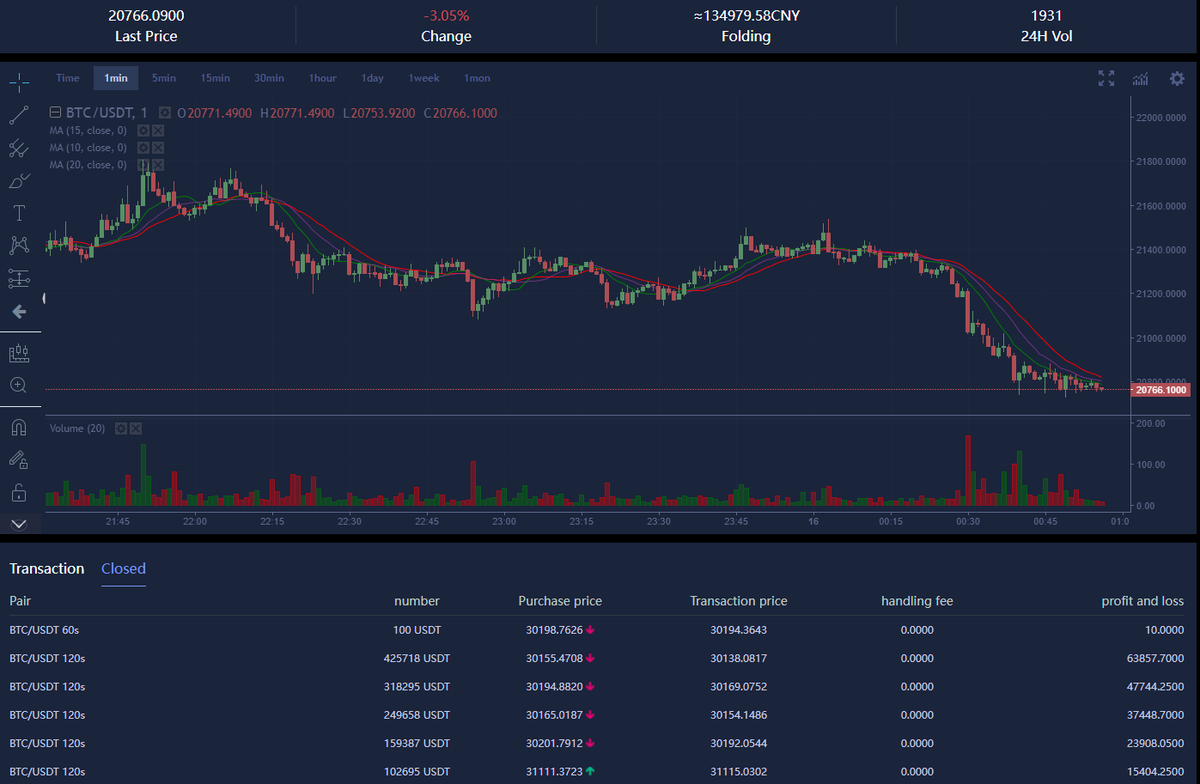This screenshot has width=1200, height=784.
Task: Click the 23:00 time axis label
Action: click(504, 521)
